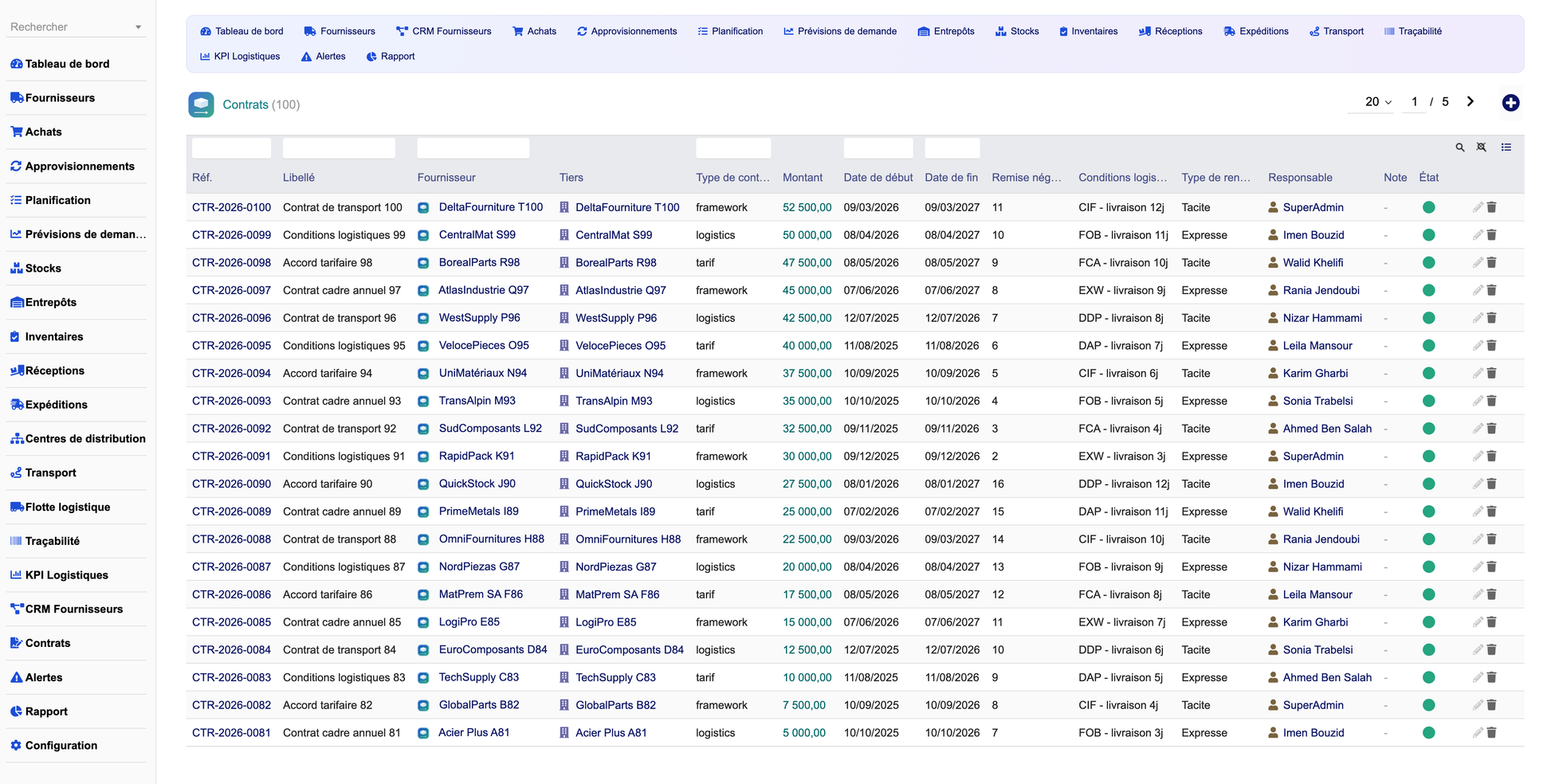
Task: Select Centres de distribution in sidebar
Action: 77,438
